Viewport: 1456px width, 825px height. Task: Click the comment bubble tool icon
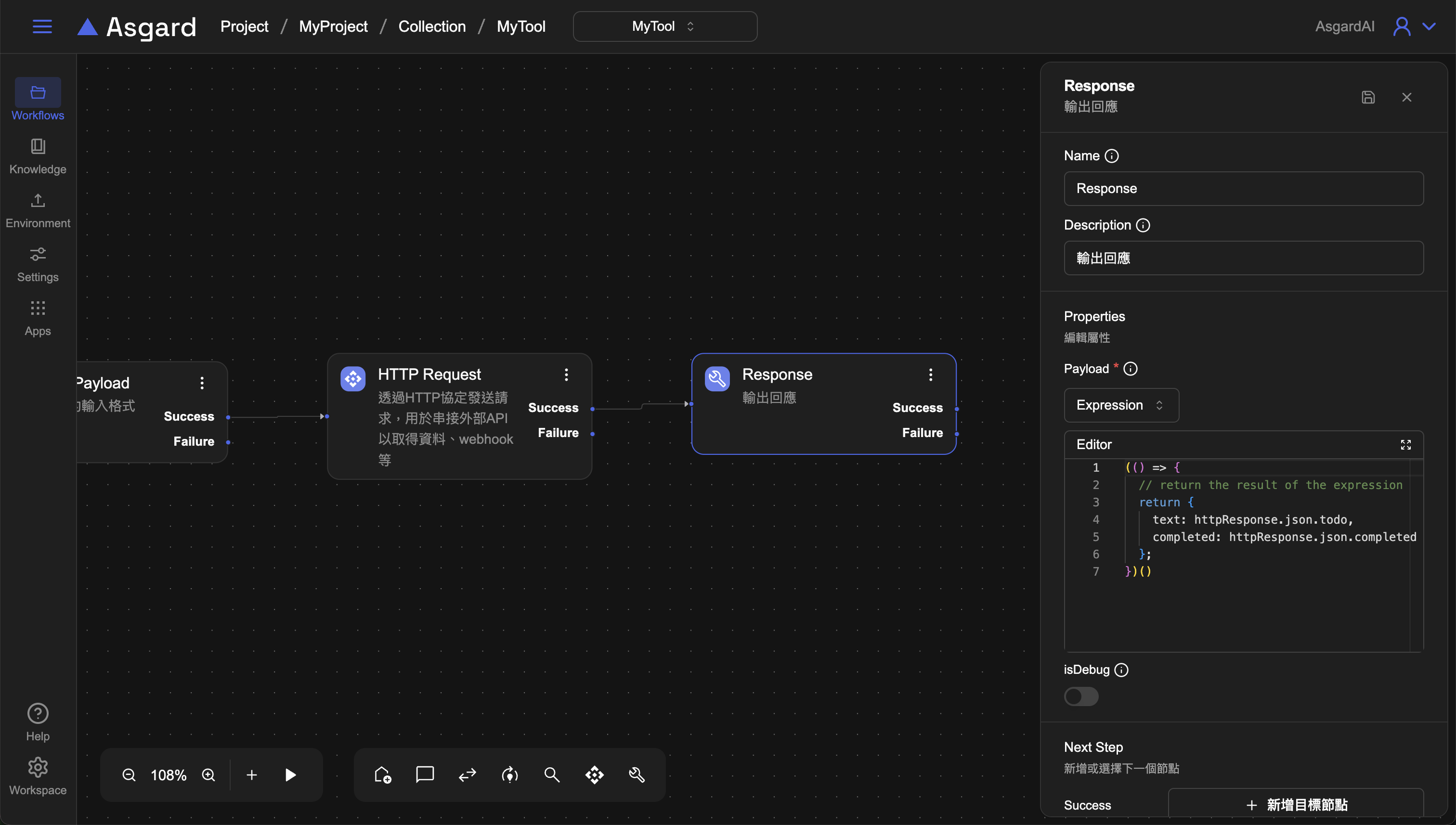(425, 774)
